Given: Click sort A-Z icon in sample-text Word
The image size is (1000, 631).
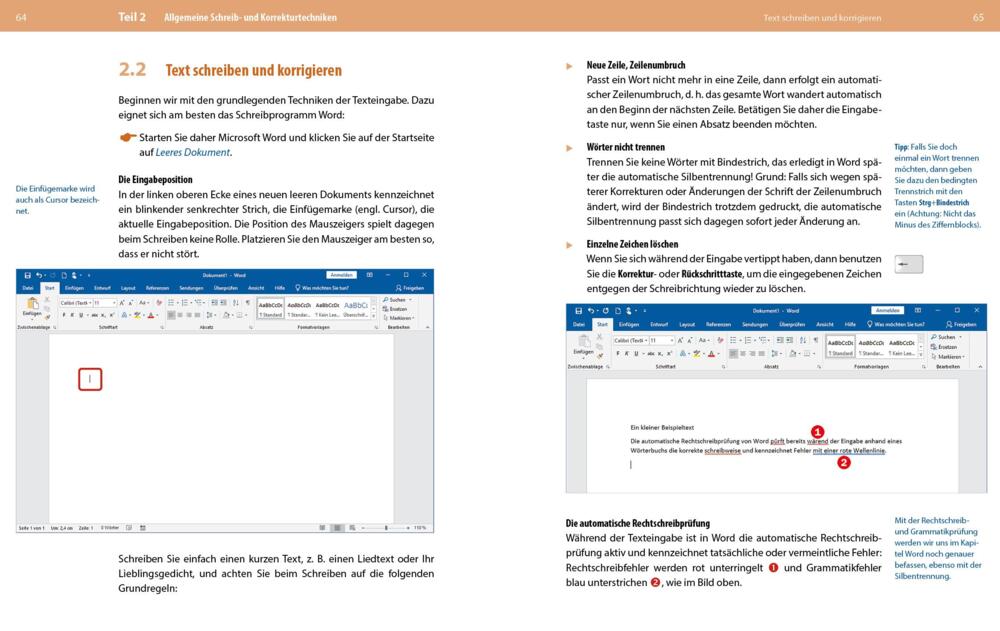Looking at the screenshot, I should click(803, 340).
